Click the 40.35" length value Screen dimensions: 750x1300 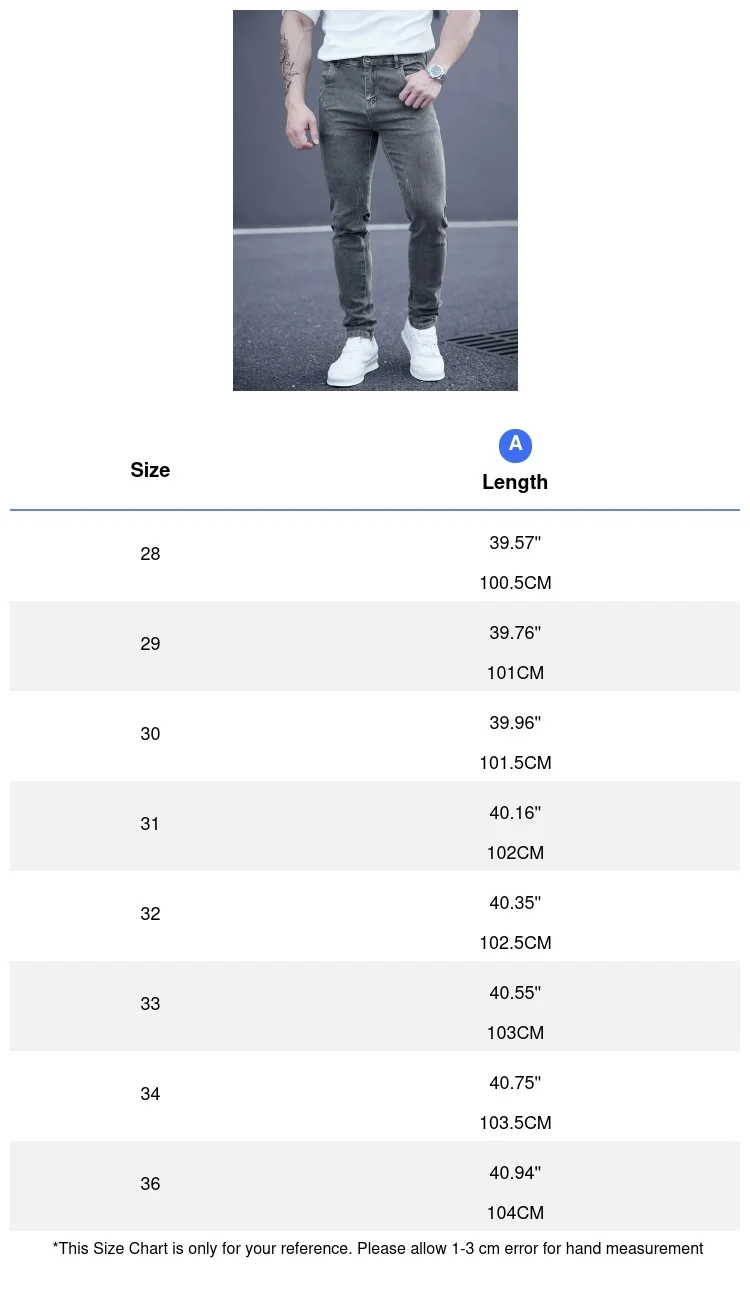click(515, 903)
